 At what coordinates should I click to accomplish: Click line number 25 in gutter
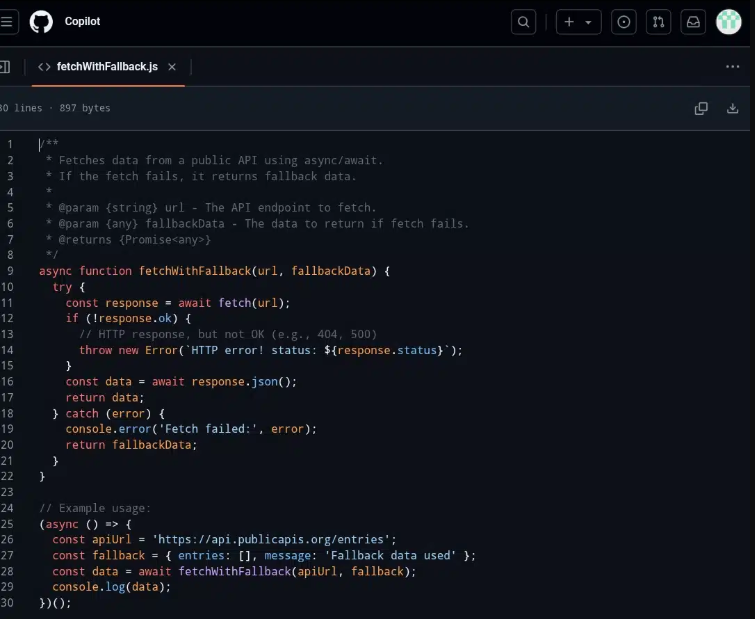point(8,523)
